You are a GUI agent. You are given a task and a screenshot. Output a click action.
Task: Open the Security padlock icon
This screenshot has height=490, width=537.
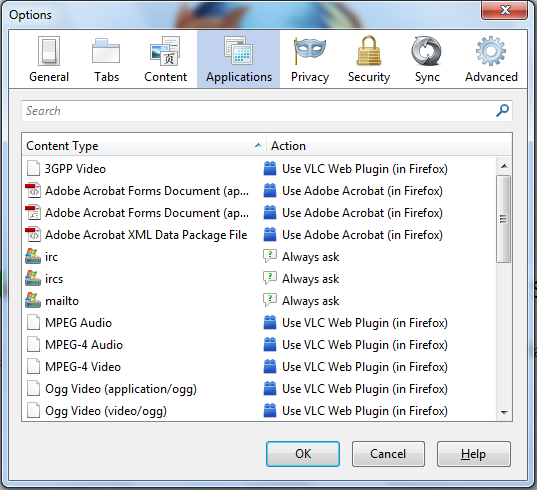click(369, 51)
